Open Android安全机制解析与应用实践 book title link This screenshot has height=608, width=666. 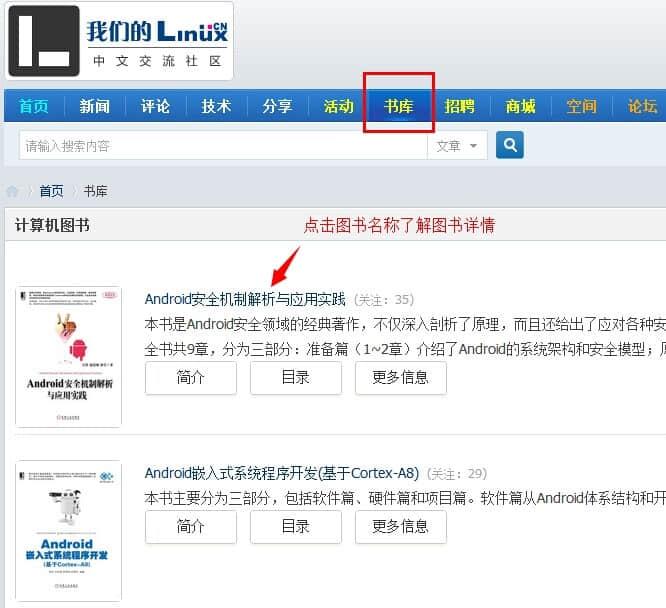coord(245,299)
